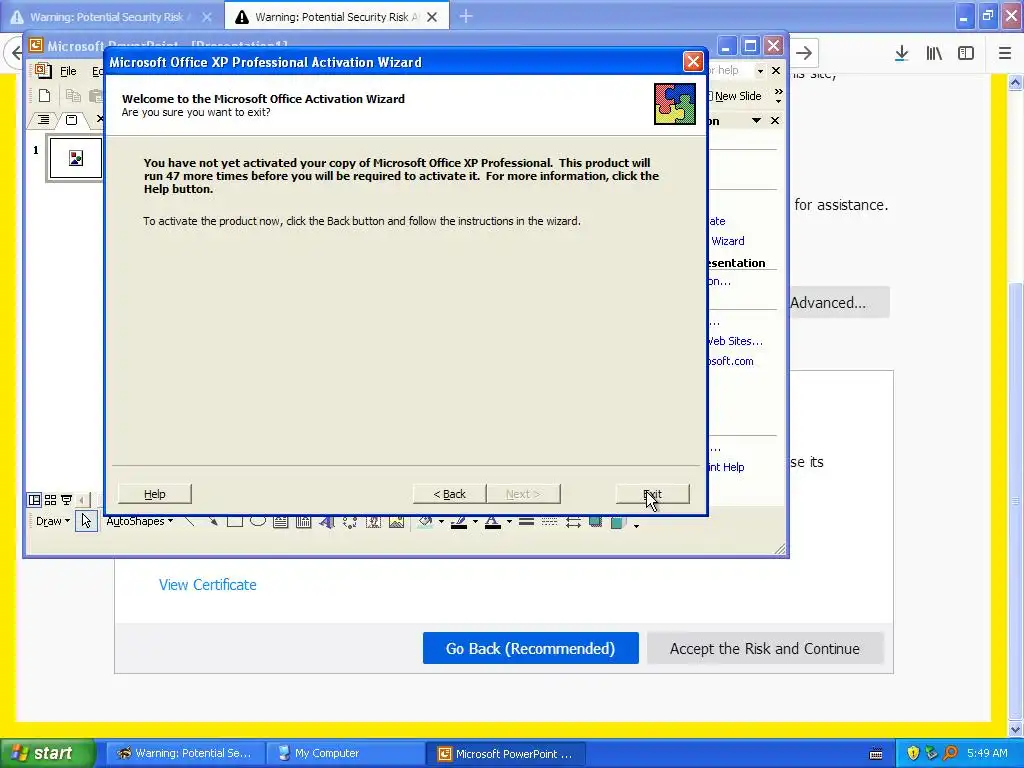Click the Insert WordArt icon
Image resolution: width=1024 pixels, height=768 pixels.
(x=327, y=521)
